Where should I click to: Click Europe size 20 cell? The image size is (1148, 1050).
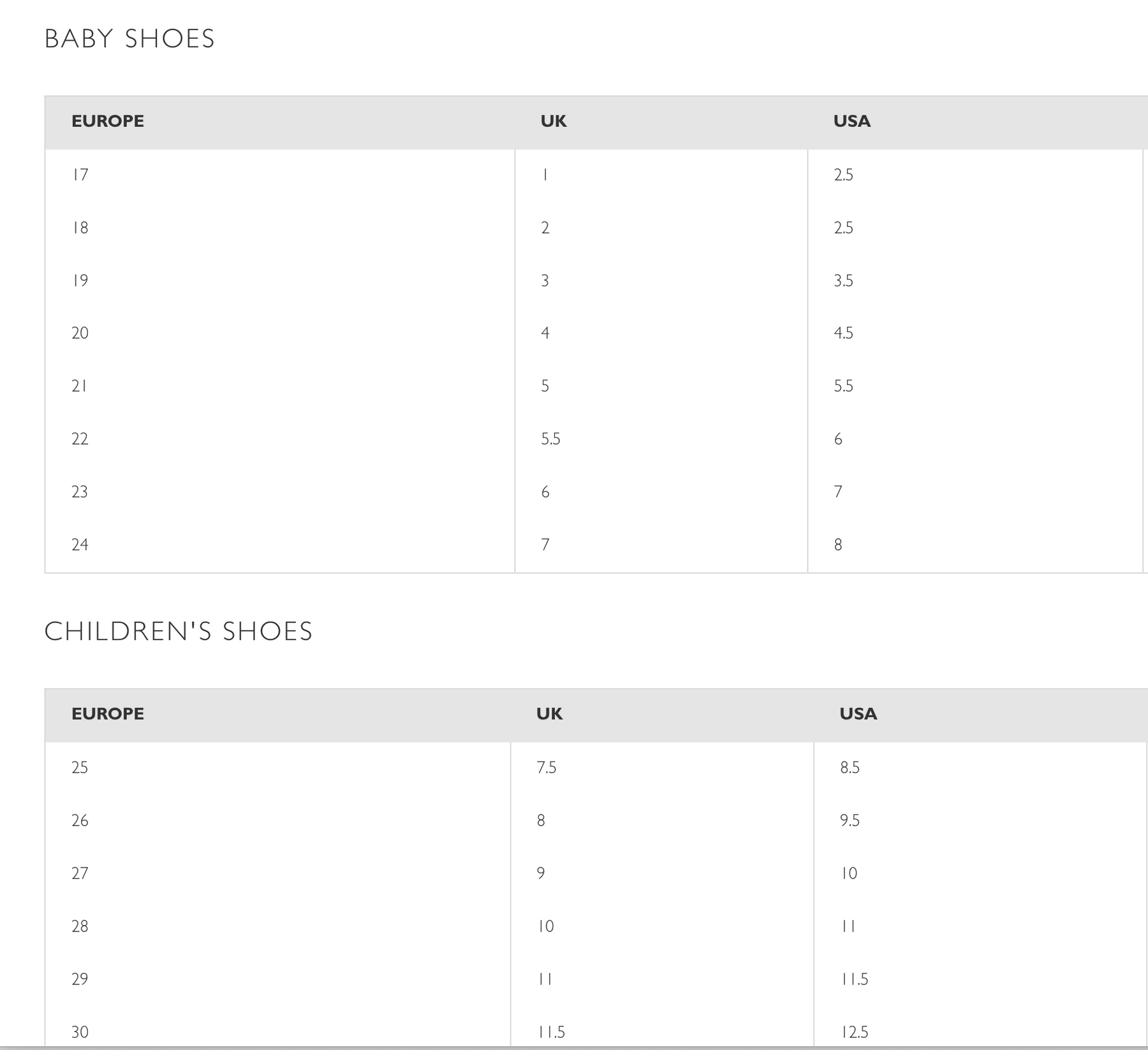tap(80, 333)
